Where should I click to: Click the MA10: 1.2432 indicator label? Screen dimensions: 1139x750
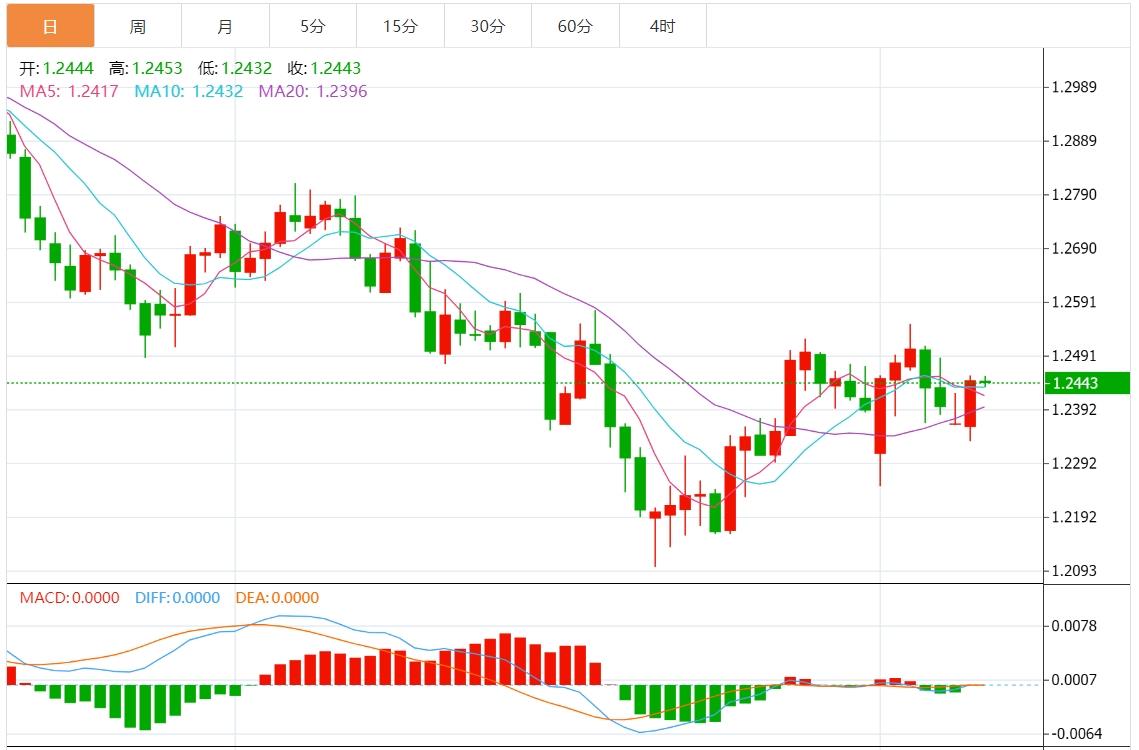click(x=189, y=91)
